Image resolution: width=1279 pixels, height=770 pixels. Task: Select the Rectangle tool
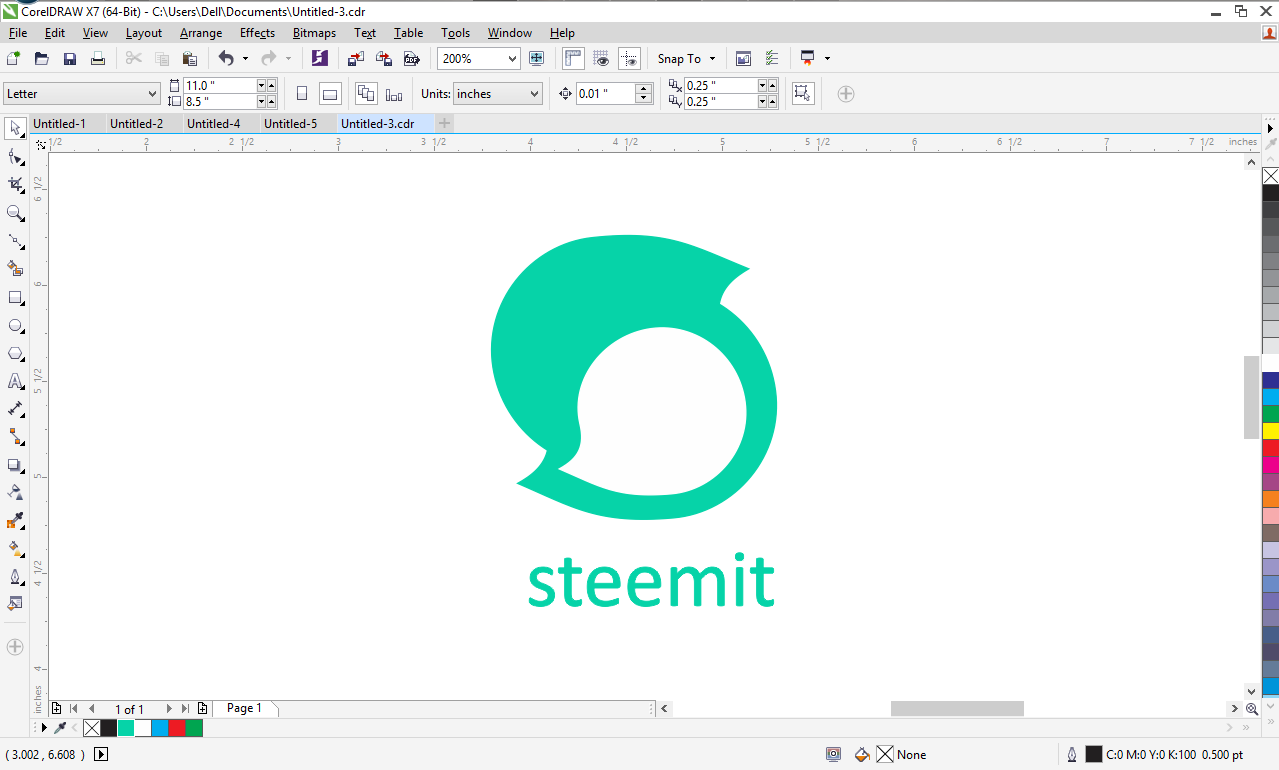[15, 297]
